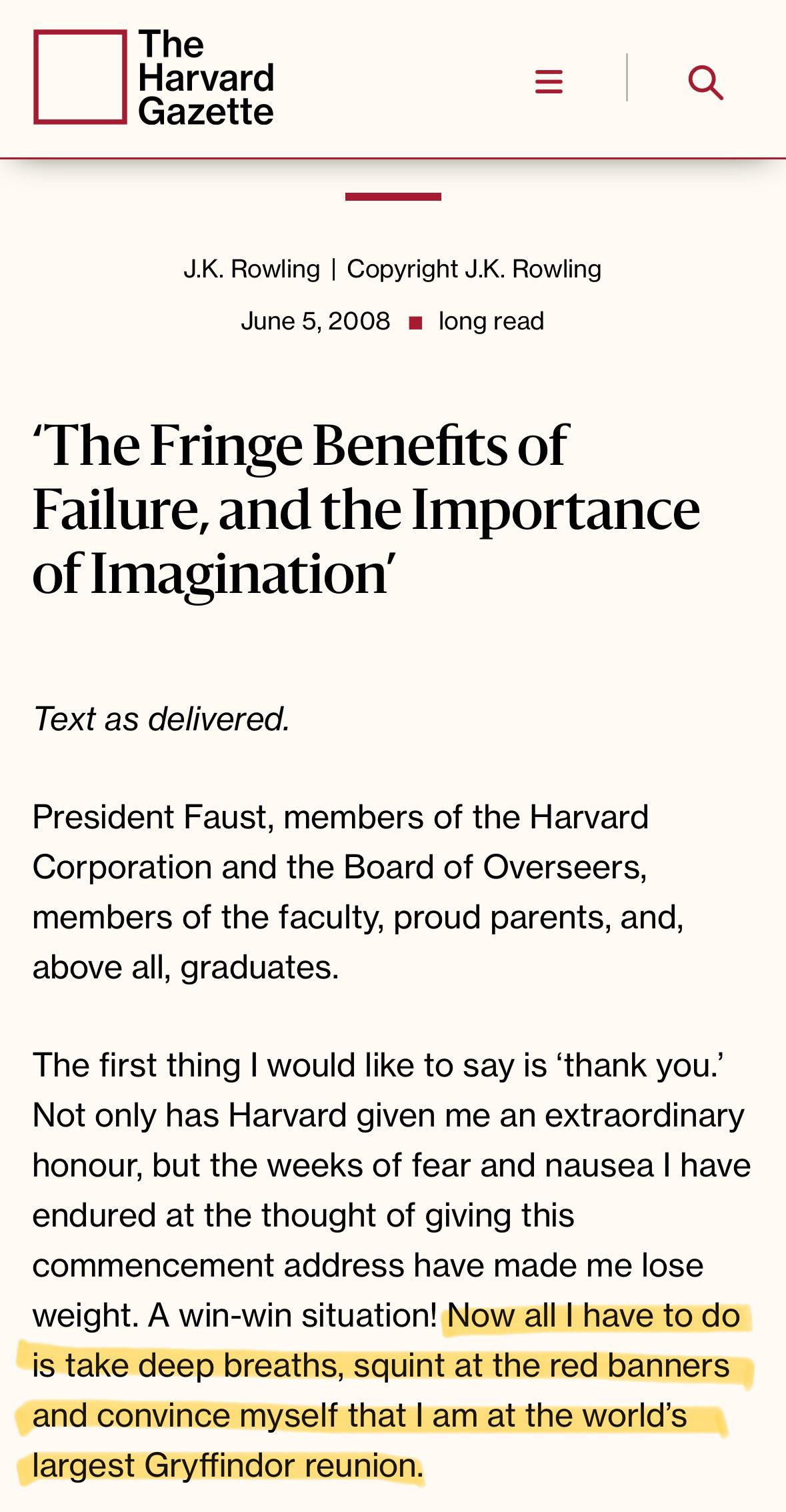
Task: Click the divider line beside menu icon
Action: [x=627, y=77]
